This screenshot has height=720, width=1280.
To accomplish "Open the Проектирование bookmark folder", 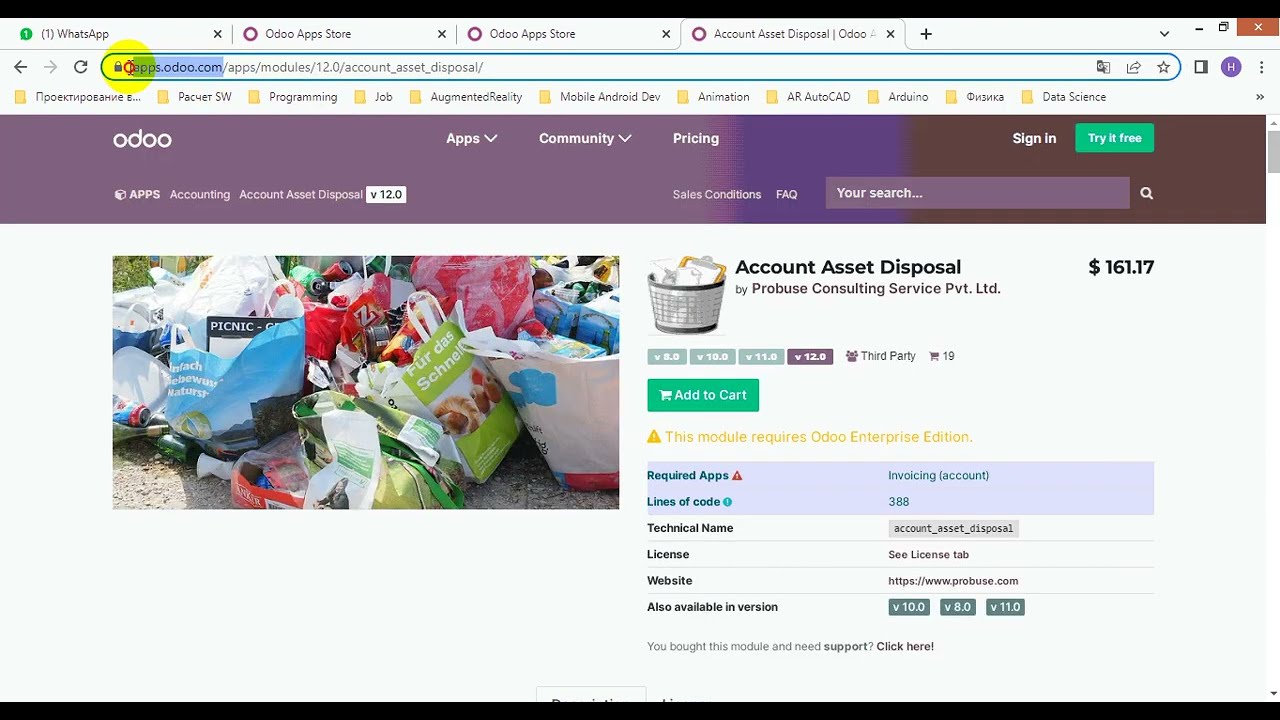I will (78, 97).
